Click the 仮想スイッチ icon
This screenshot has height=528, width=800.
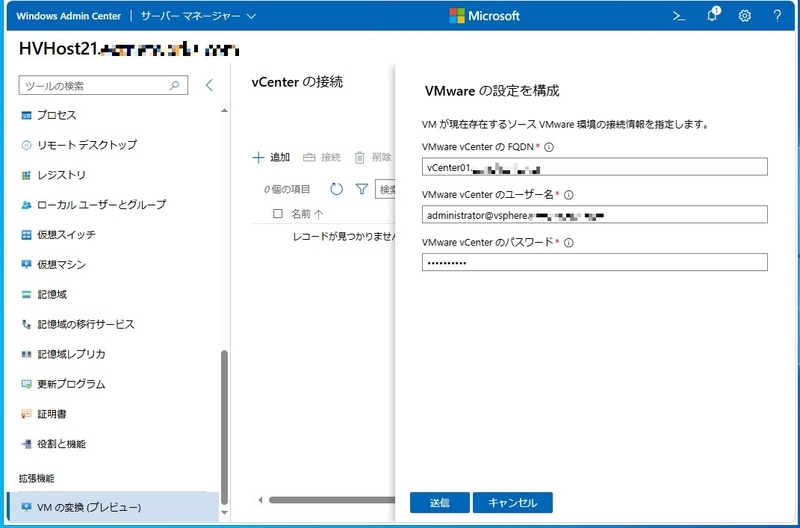coord(26,235)
